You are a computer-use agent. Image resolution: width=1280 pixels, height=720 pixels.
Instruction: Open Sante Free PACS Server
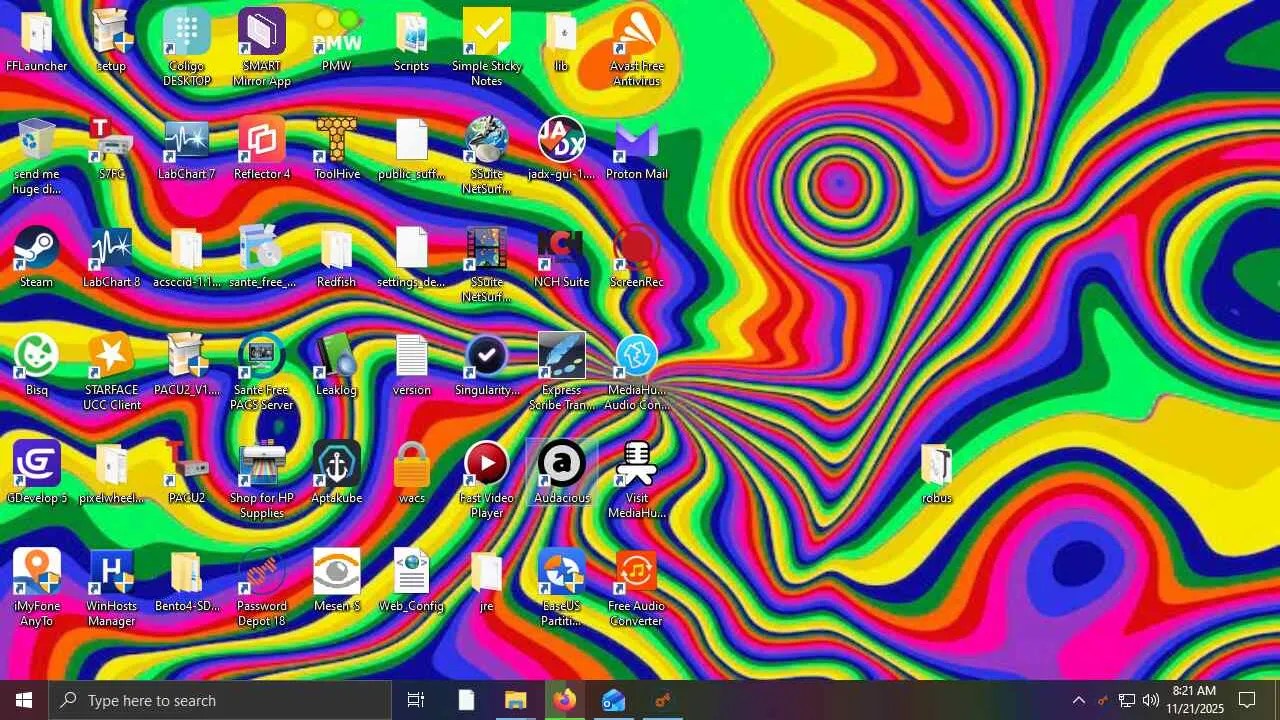coord(262,373)
